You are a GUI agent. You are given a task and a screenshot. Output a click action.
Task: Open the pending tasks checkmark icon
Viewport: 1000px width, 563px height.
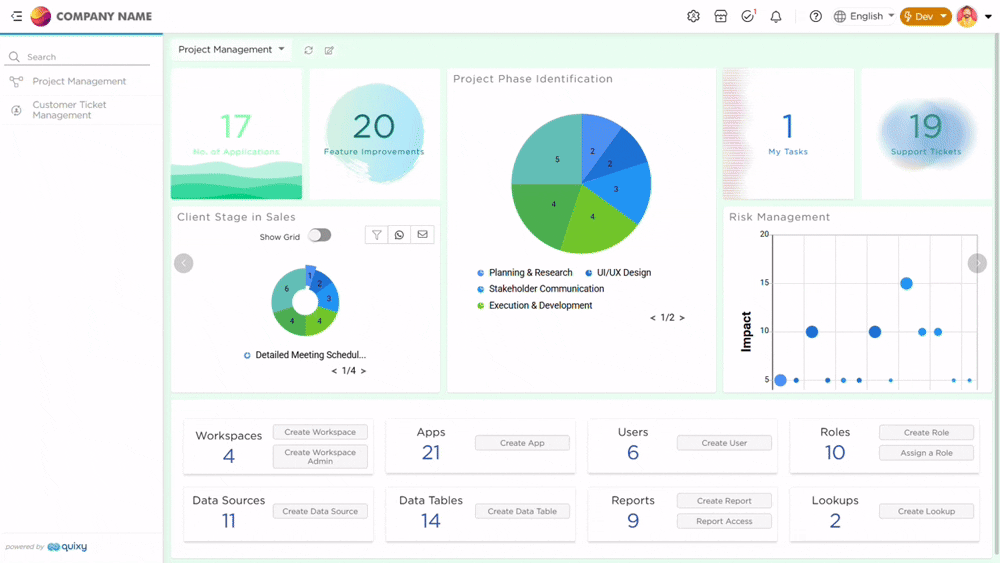tap(748, 16)
